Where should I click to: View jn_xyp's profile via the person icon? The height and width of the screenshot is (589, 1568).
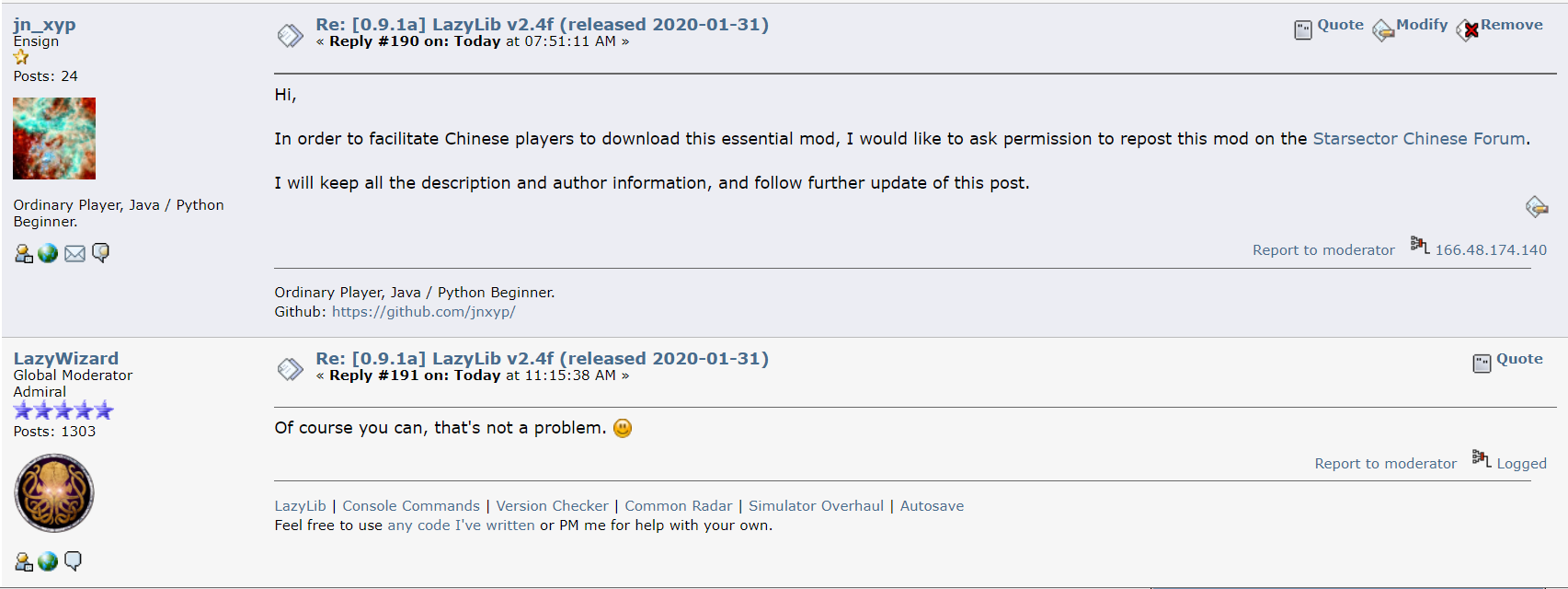(24, 253)
